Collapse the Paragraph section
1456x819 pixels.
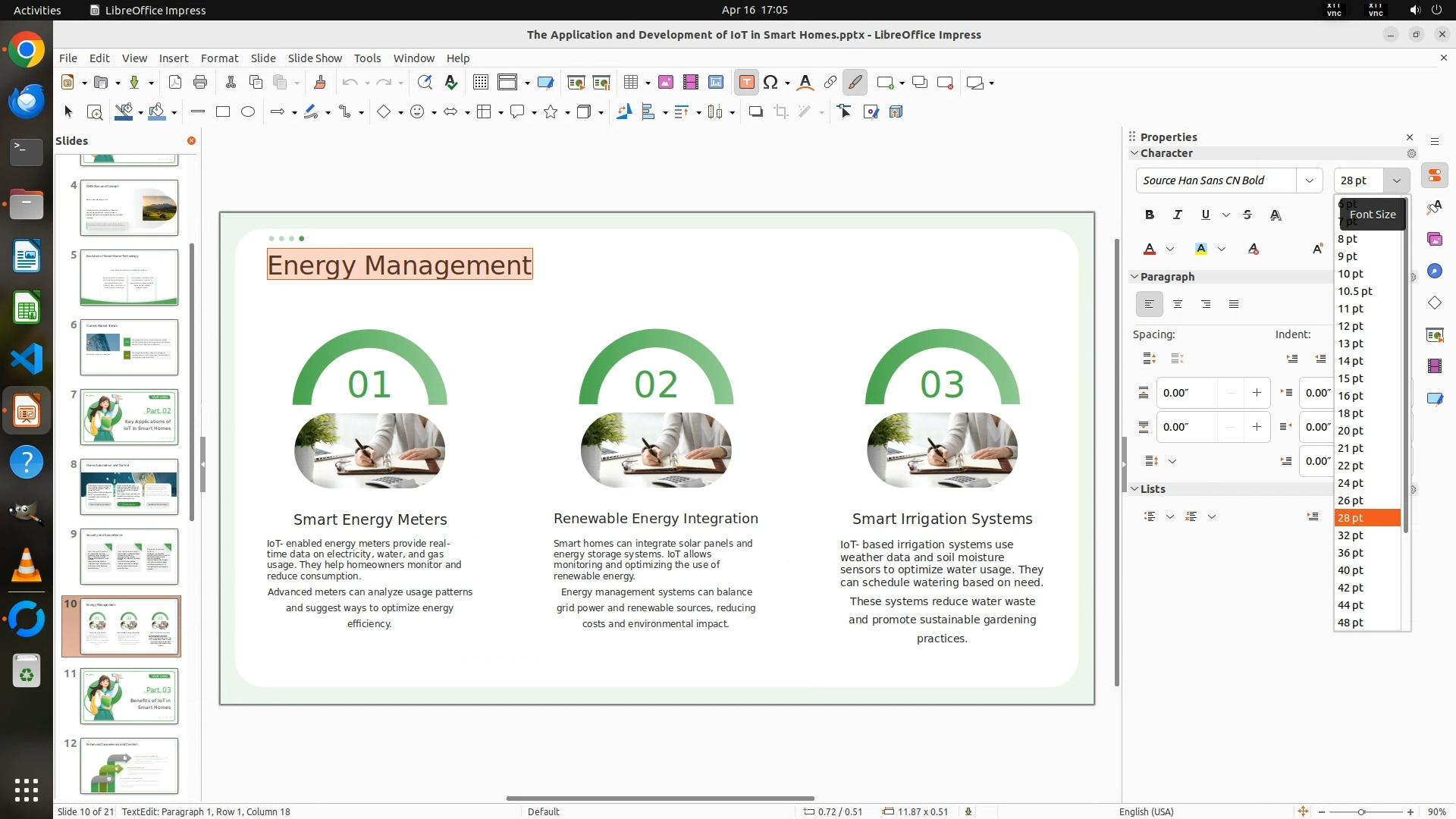tap(1135, 277)
